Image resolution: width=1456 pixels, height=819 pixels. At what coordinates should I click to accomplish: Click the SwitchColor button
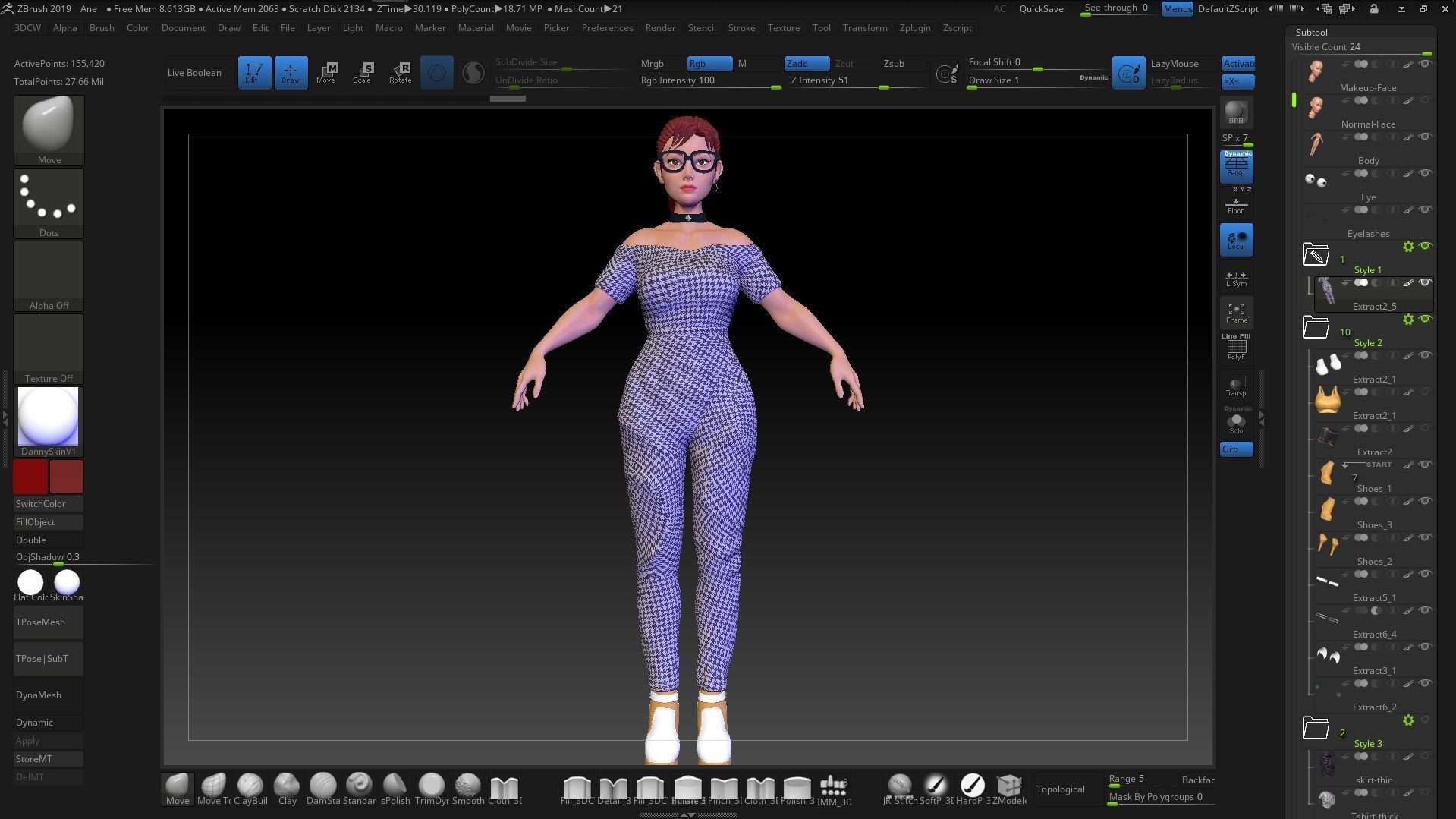point(49,504)
